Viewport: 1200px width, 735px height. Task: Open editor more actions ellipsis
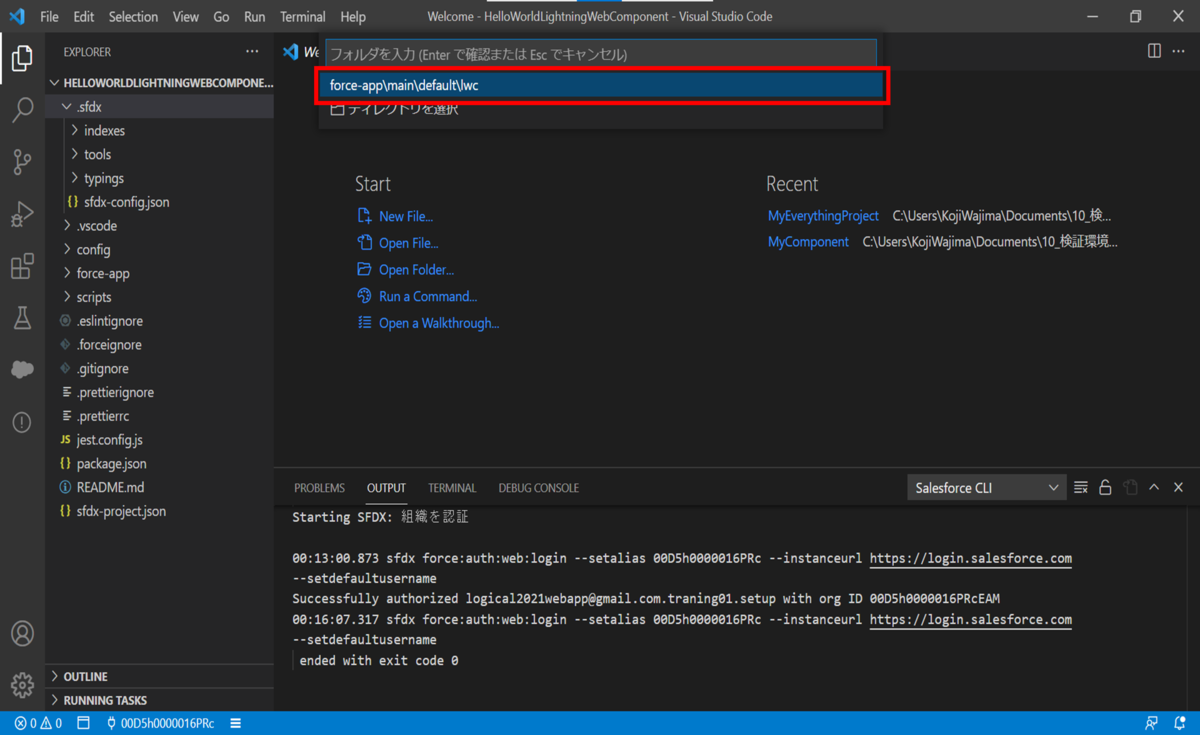(1179, 51)
